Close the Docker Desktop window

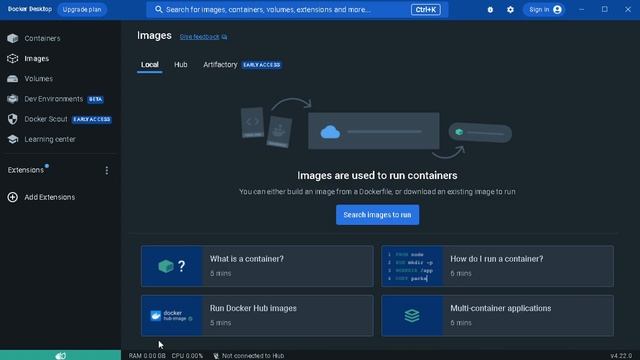tap(628, 9)
